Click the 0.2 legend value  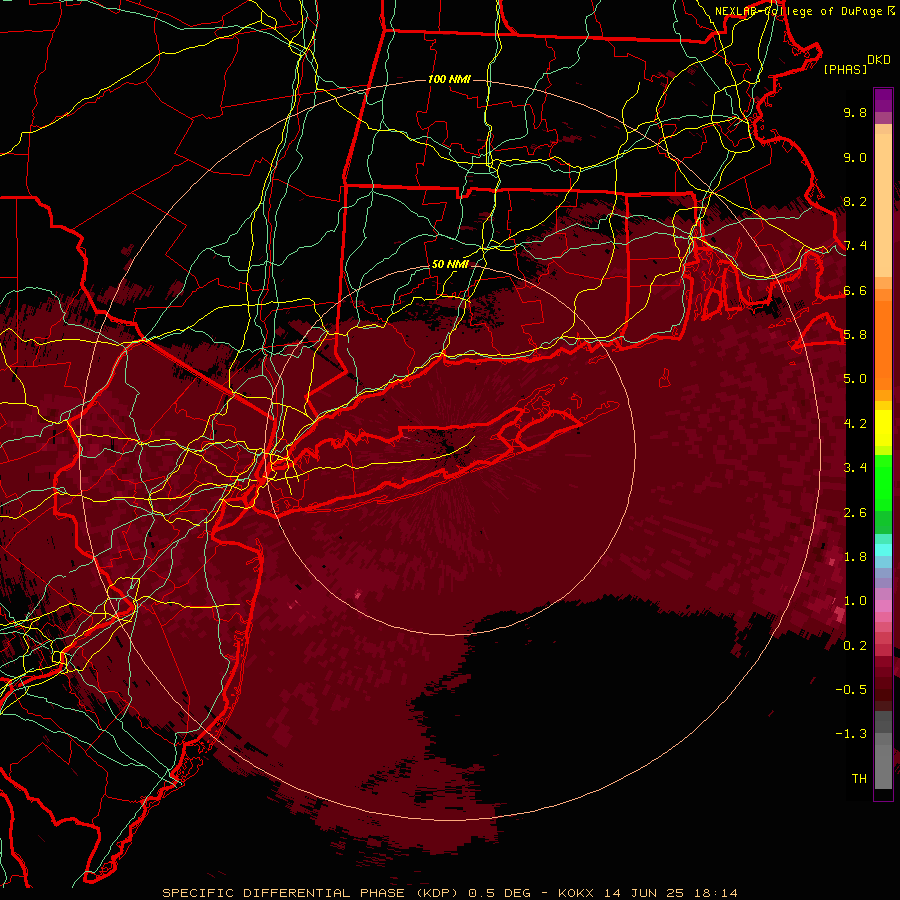point(855,646)
